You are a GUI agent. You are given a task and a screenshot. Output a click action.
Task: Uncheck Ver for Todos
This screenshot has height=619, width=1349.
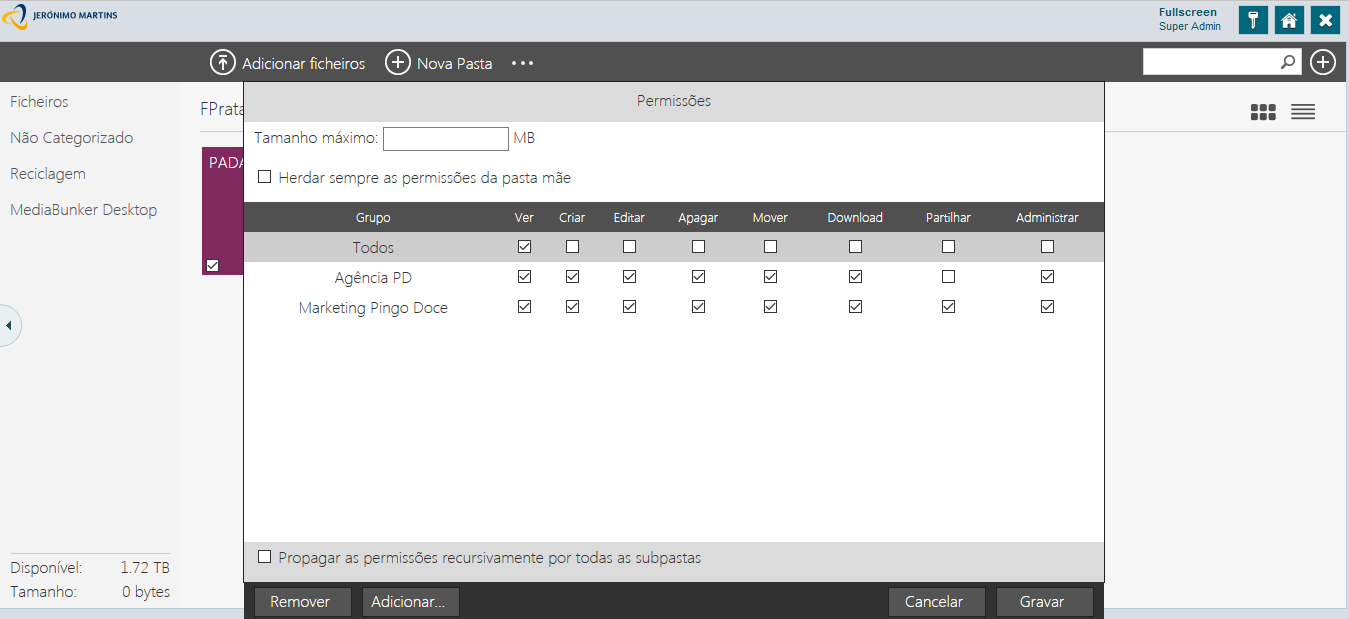pyautogui.click(x=524, y=246)
